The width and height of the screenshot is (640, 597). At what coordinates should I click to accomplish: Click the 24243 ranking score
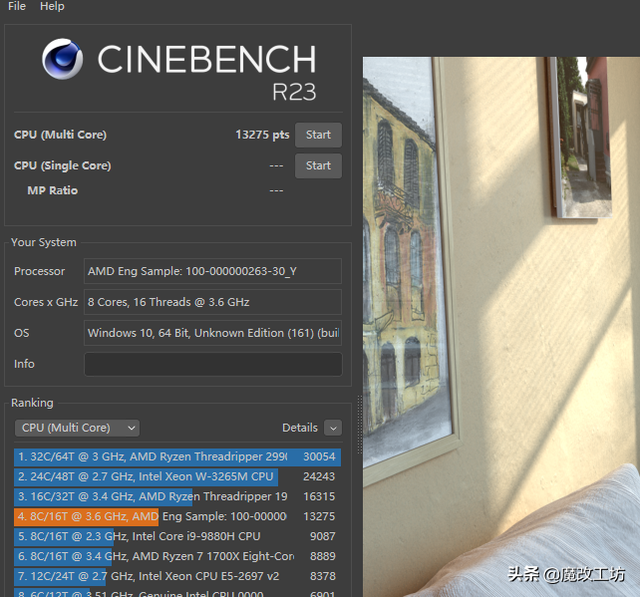click(x=319, y=477)
